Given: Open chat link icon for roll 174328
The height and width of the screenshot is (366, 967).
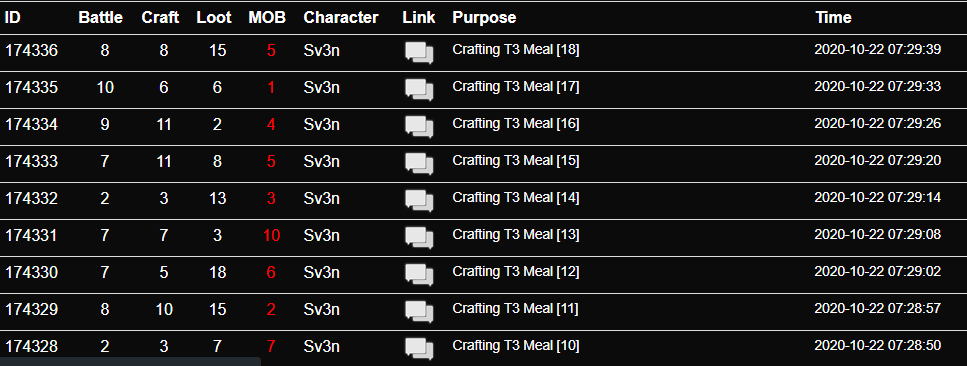Looking at the screenshot, I should tap(419, 349).
